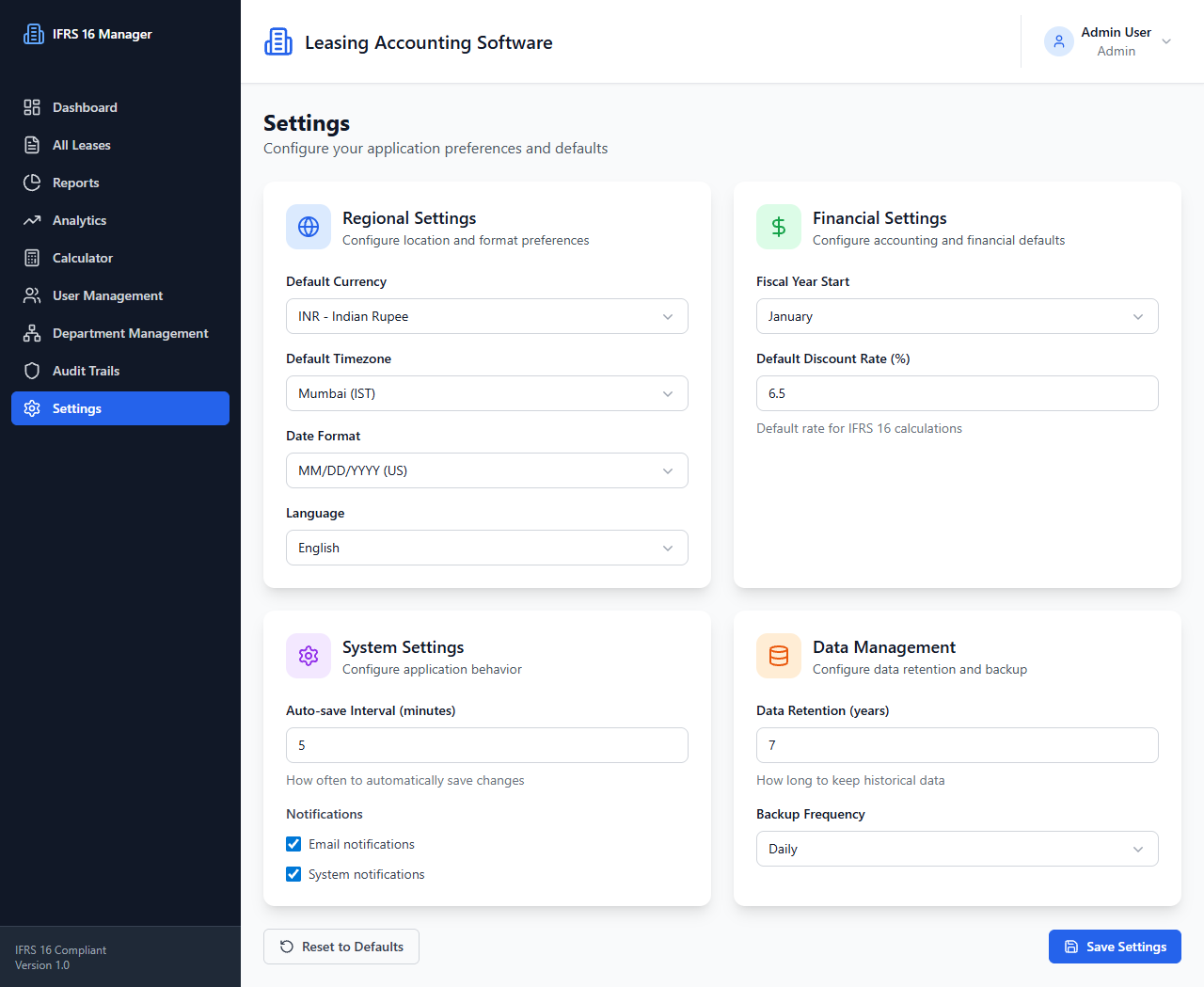Click the purple gear System Settings icon
The width and height of the screenshot is (1204, 987).
pos(309,656)
